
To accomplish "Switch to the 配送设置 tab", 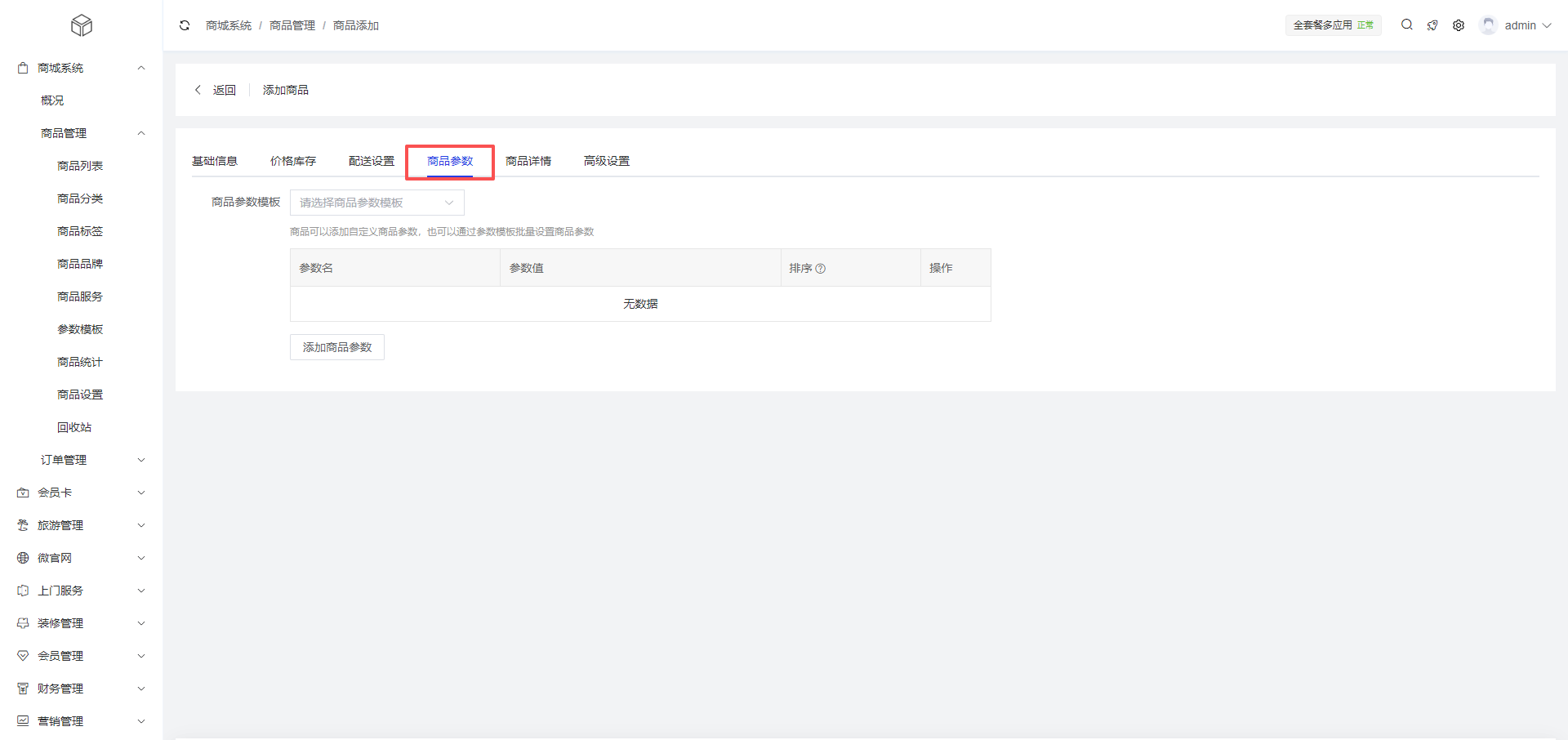I will pyautogui.click(x=372, y=161).
